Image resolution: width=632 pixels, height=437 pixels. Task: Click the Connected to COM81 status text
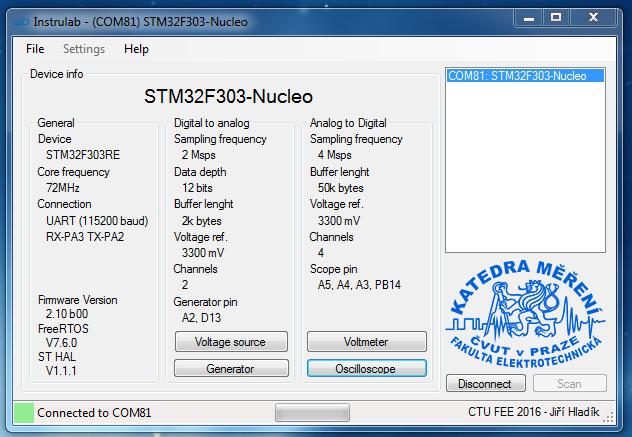pos(94,413)
